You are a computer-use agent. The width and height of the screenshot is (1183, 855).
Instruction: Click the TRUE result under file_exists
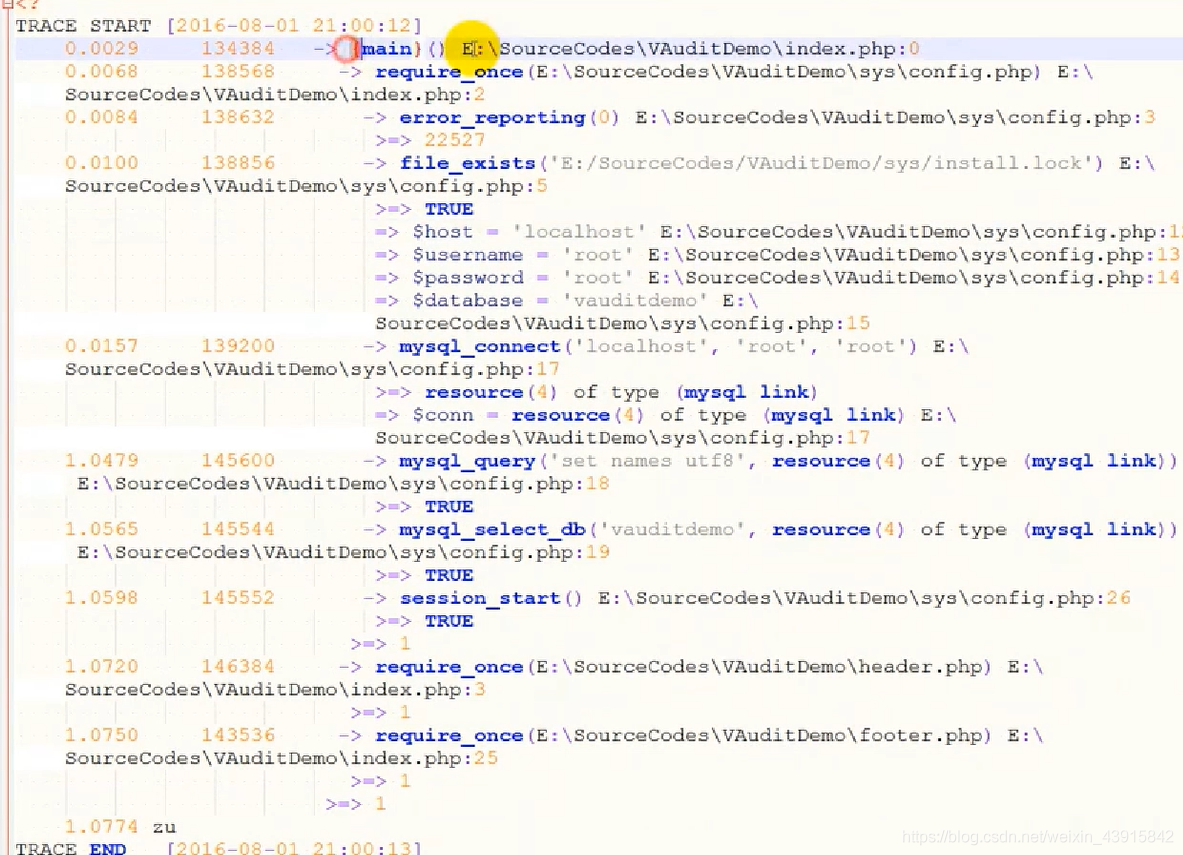[x=448, y=209]
